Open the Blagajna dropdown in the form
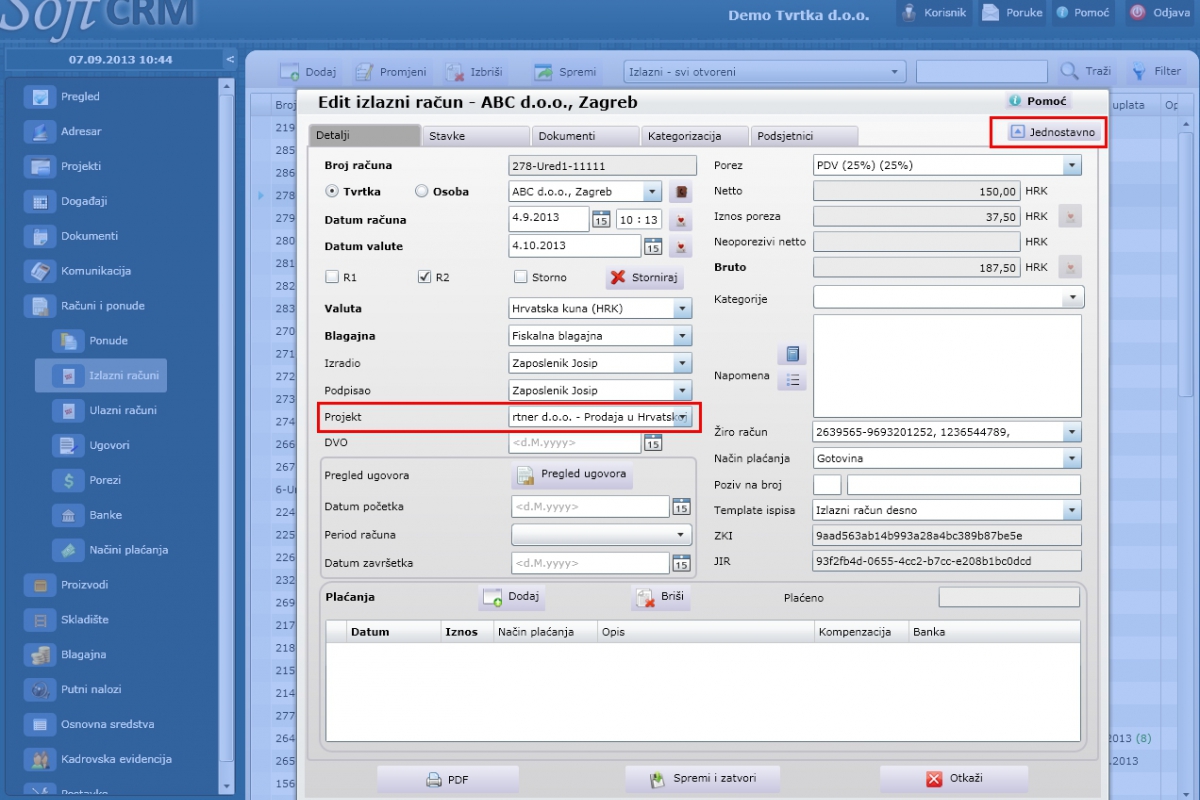The height and width of the screenshot is (800, 1200). tap(682, 336)
